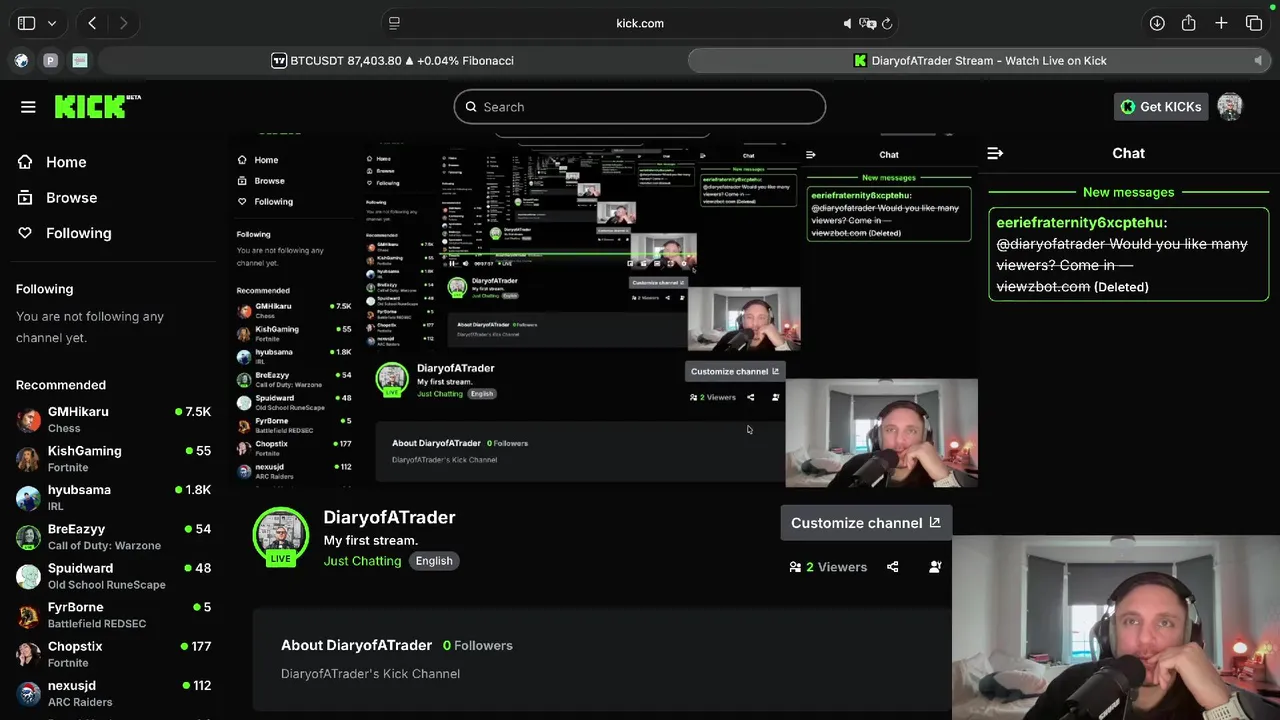Open Following in Kick sidebar
The height and width of the screenshot is (720, 1280).
tap(78, 233)
